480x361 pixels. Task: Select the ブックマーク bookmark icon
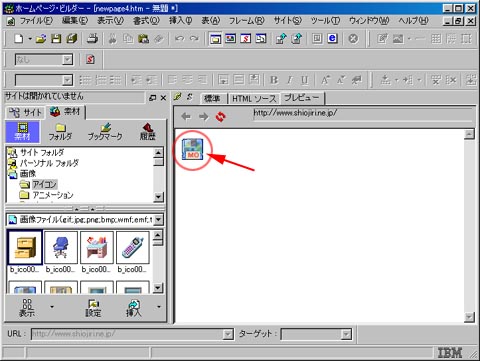[105, 132]
